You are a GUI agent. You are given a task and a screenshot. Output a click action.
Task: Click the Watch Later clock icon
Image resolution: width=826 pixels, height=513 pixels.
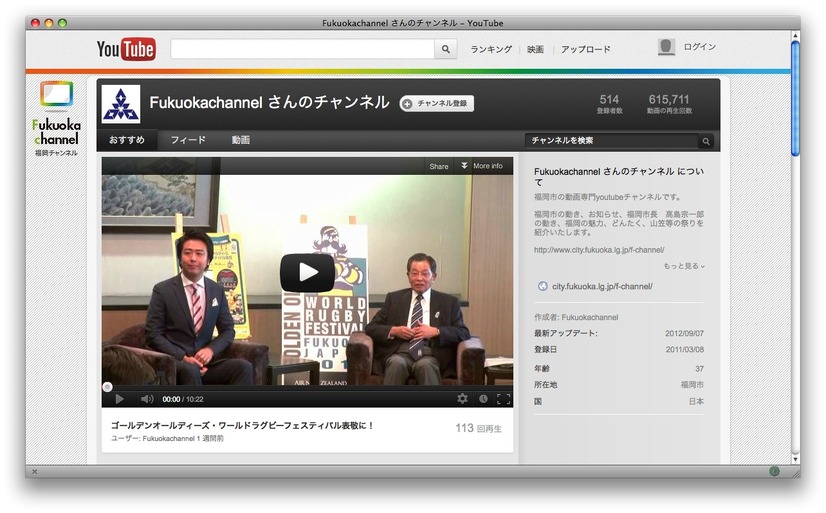pyautogui.click(x=483, y=399)
